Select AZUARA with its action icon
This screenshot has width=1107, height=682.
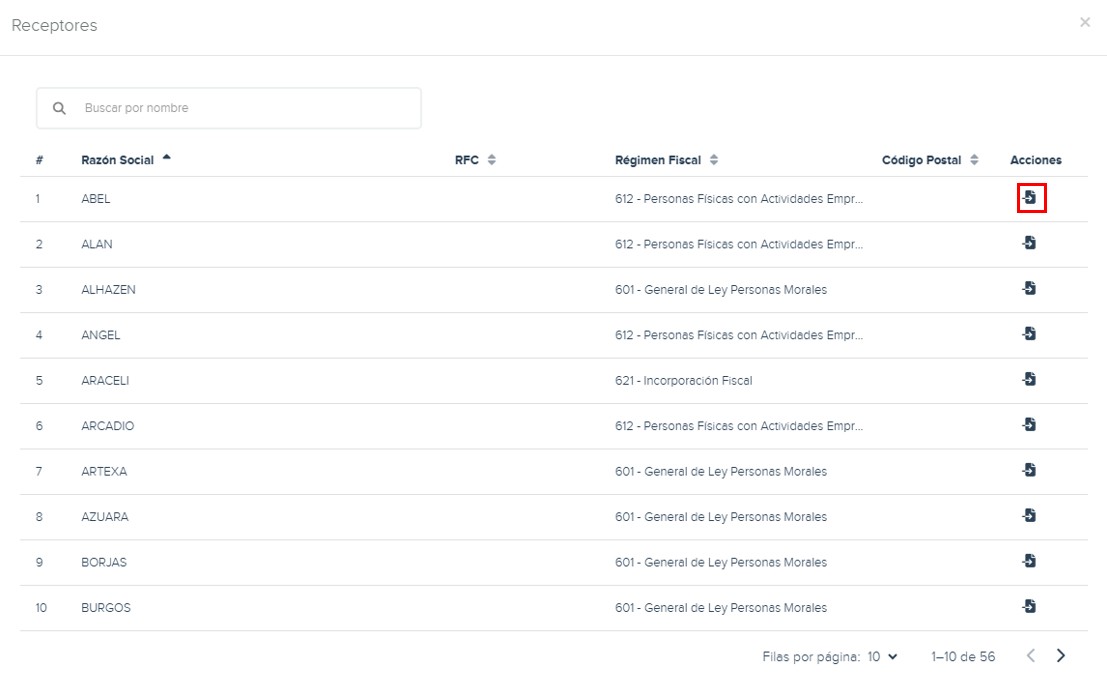pyautogui.click(x=1029, y=516)
